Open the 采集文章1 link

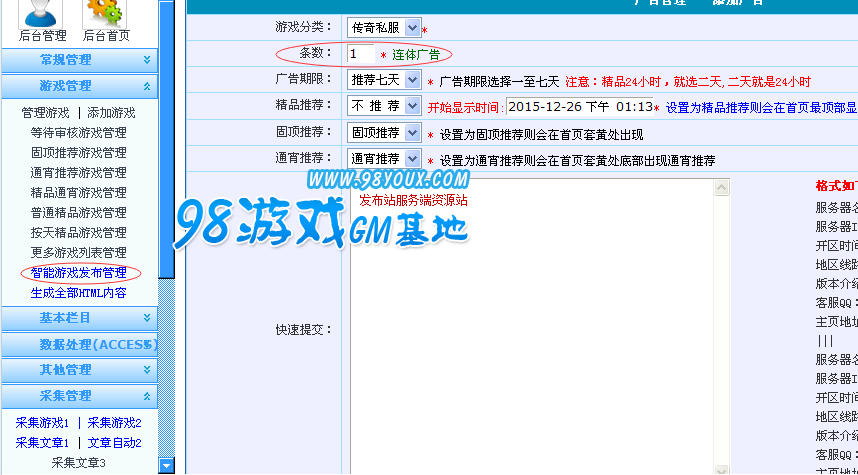point(42,443)
